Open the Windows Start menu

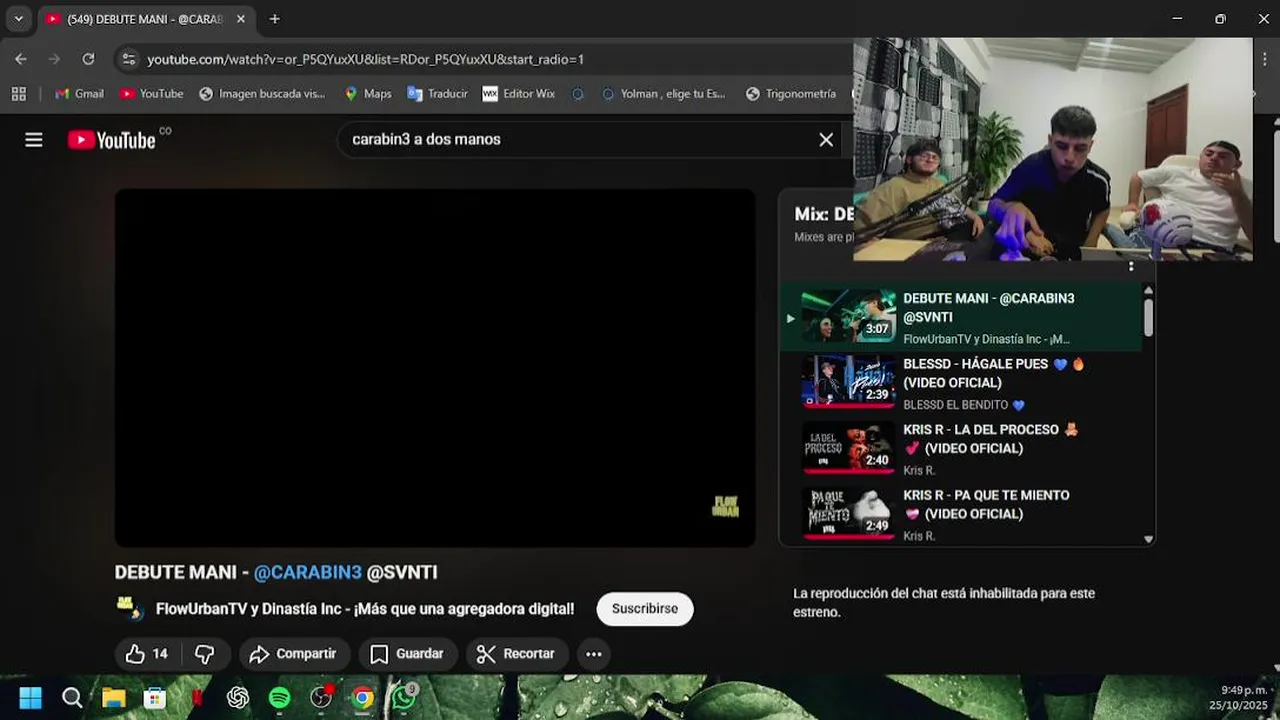coord(30,697)
